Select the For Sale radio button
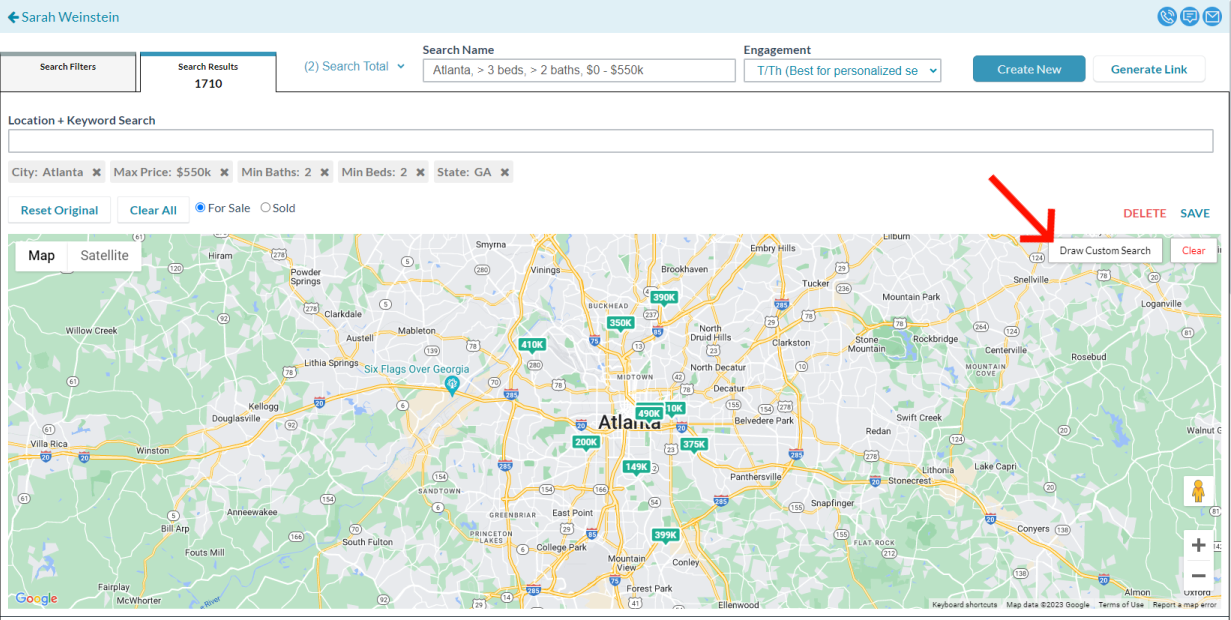Image resolution: width=1231 pixels, height=620 pixels. (201, 207)
